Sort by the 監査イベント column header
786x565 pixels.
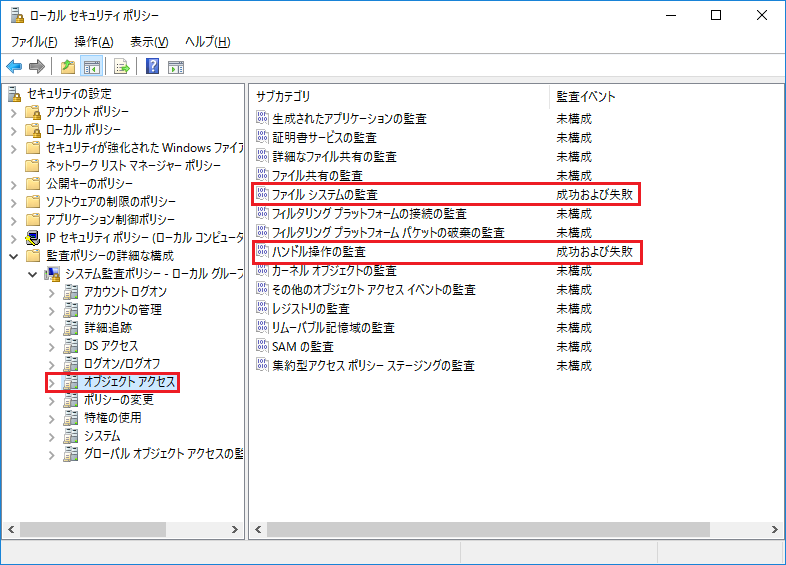[585, 96]
